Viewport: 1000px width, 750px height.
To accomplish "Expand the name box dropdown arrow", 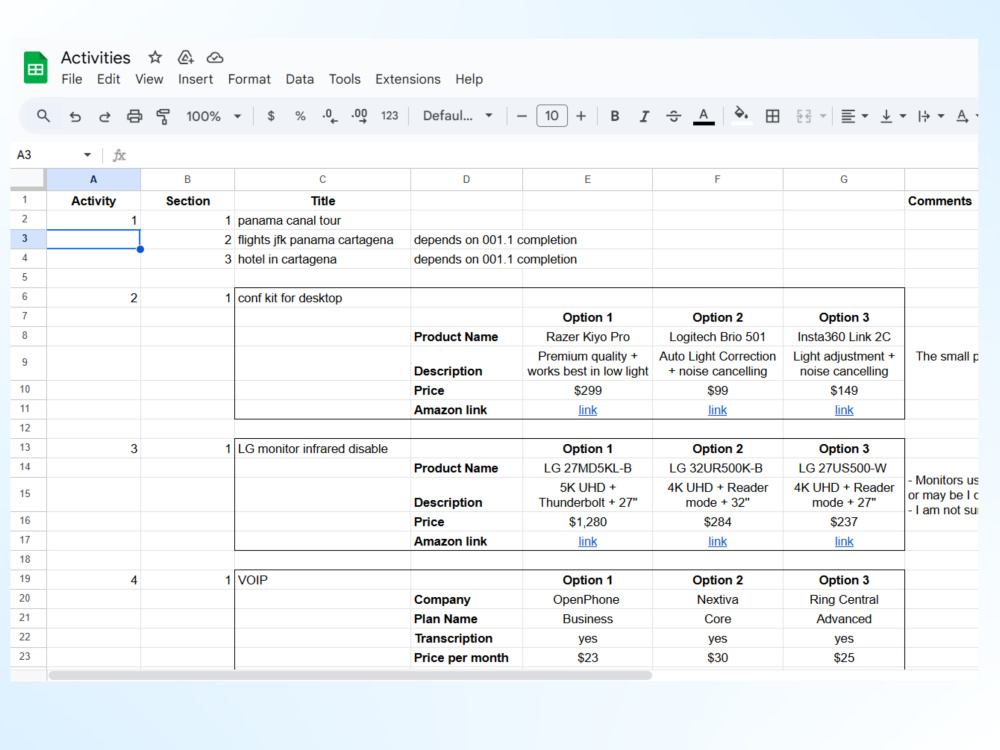I will (87, 155).
